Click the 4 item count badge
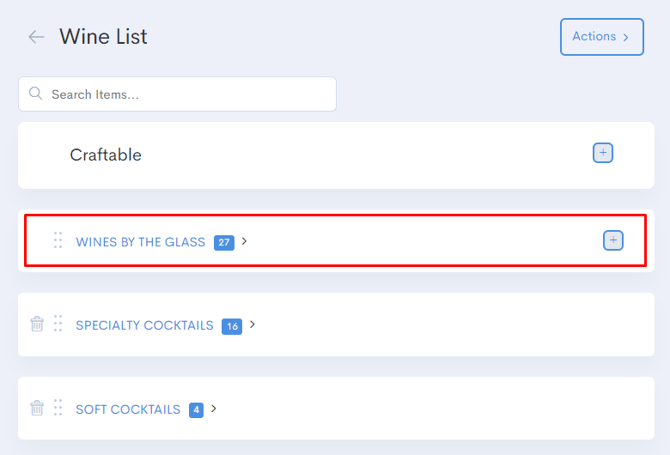The image size is (670, 455). (x=196, y=410)
